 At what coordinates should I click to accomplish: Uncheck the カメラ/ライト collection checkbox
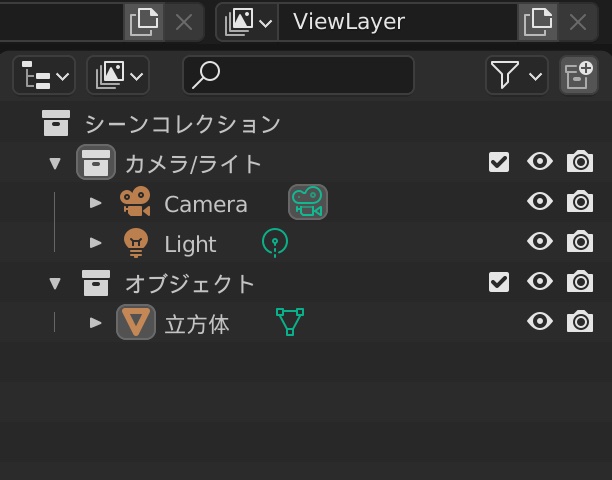(499, 162)
